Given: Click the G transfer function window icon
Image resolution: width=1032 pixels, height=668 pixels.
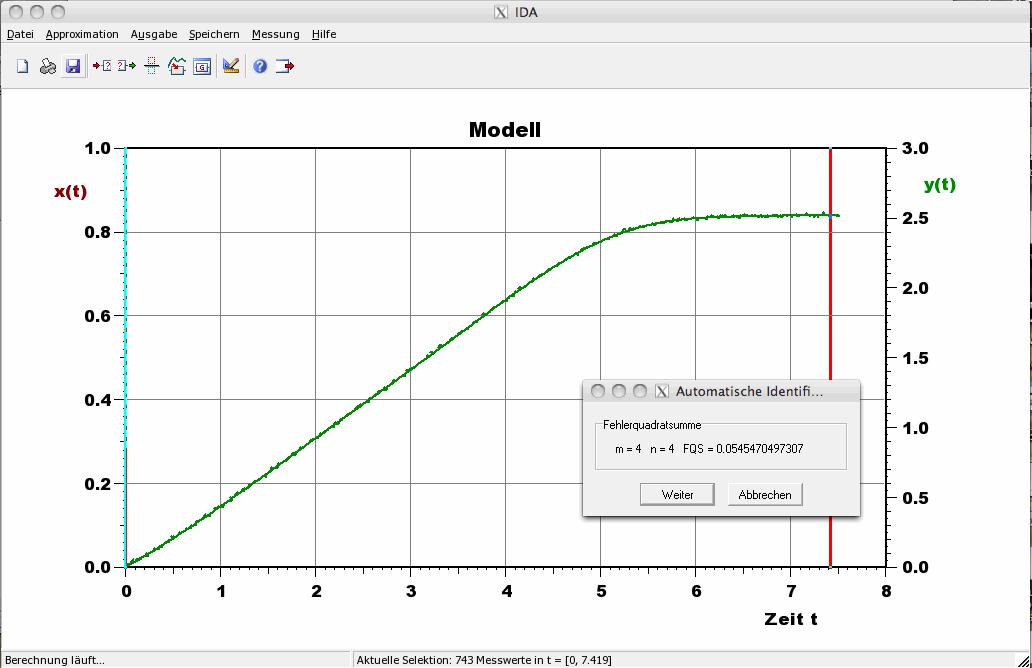Looking at the screenshot, I should 202,66.
